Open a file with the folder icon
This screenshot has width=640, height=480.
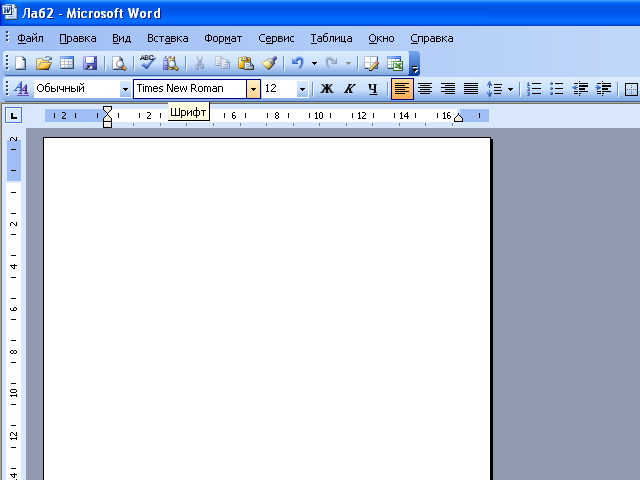[44, 63]
